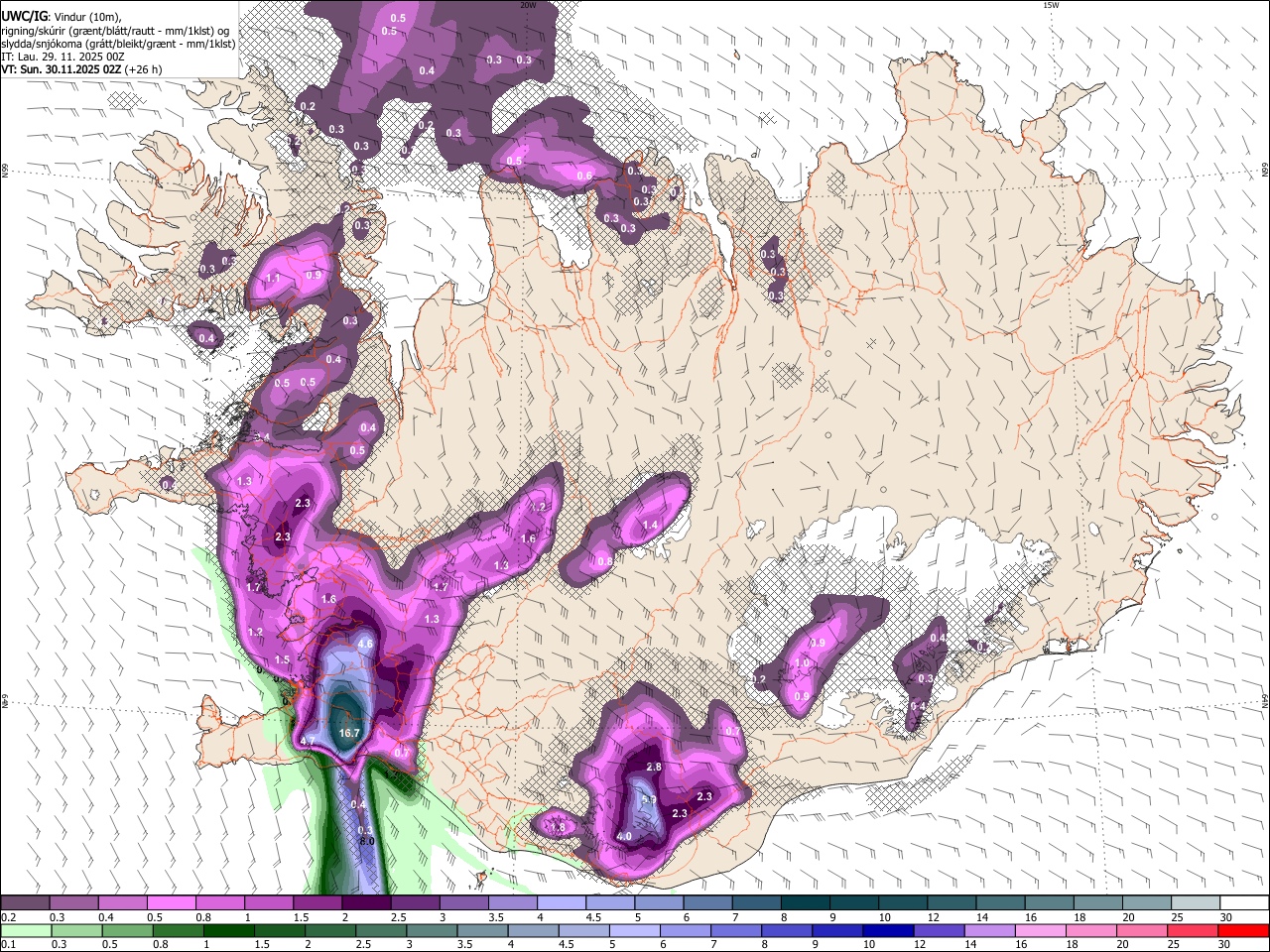This screenshot has height=952, width=1270.
Task: Click the 20W longitude label
Action: [528, 5]
